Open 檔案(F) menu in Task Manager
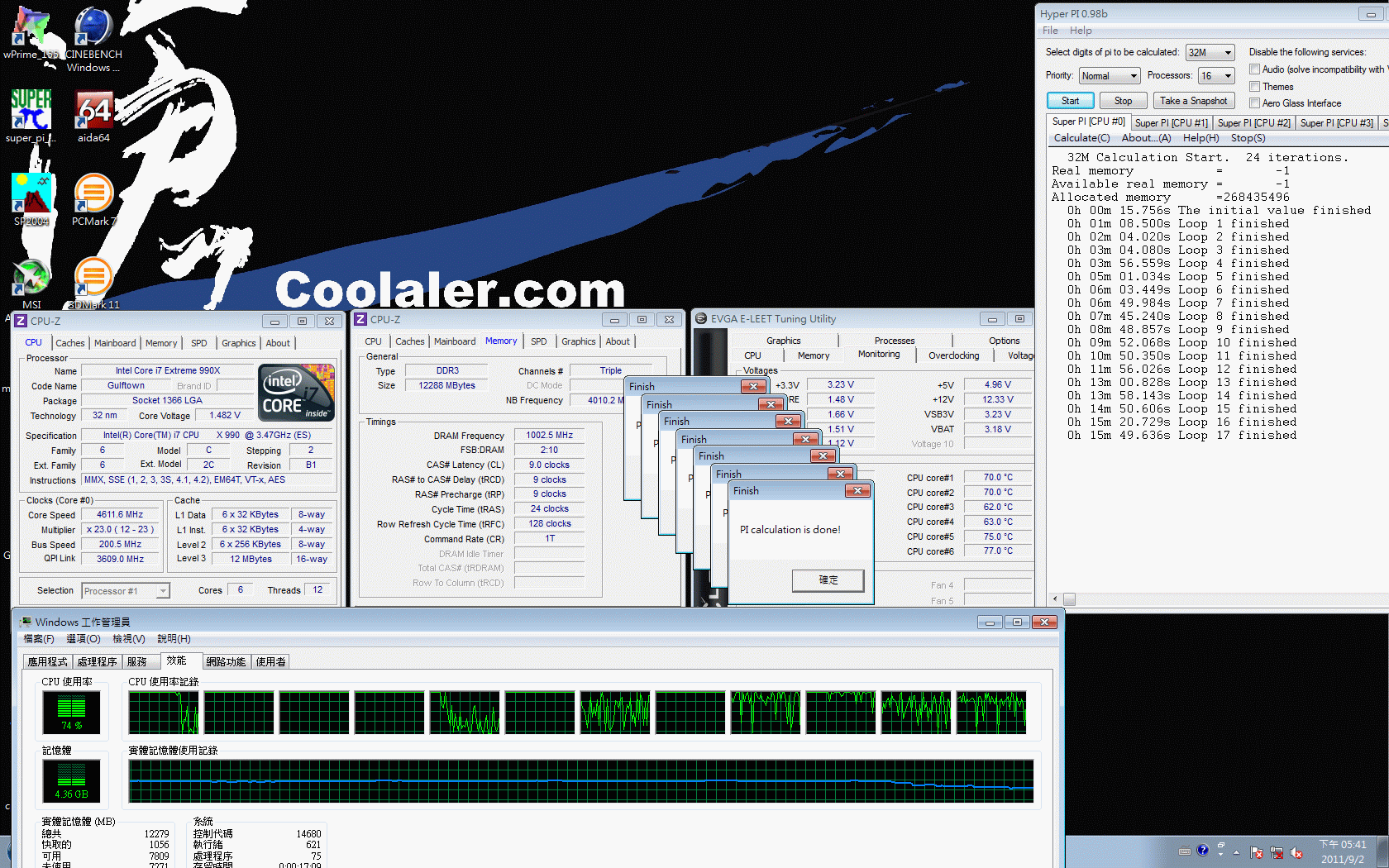The width and height of the screenshot is (1389, 868). pyautogui.click(x=39, y=639)
